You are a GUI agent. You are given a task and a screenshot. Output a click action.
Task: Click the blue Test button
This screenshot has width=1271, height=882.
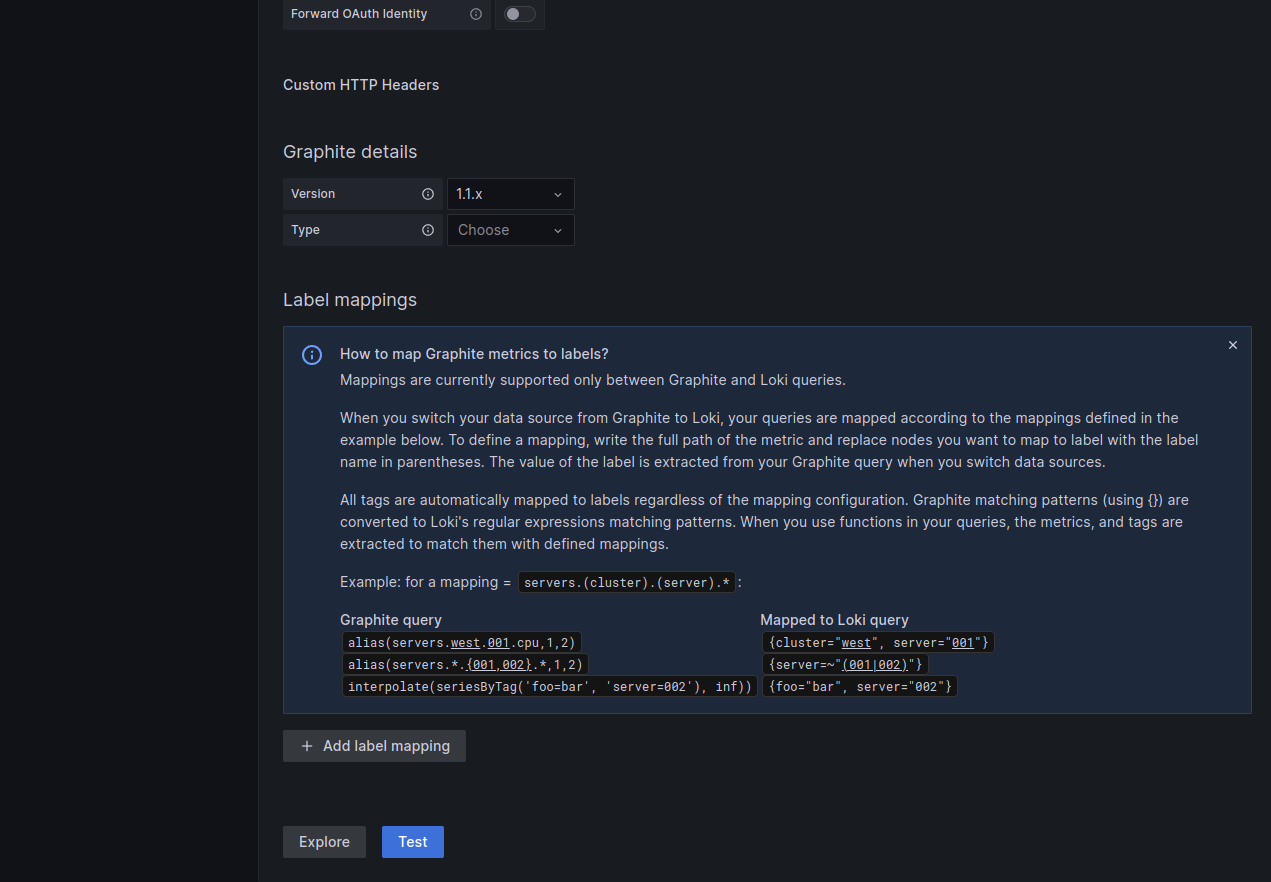pos(413,842)
